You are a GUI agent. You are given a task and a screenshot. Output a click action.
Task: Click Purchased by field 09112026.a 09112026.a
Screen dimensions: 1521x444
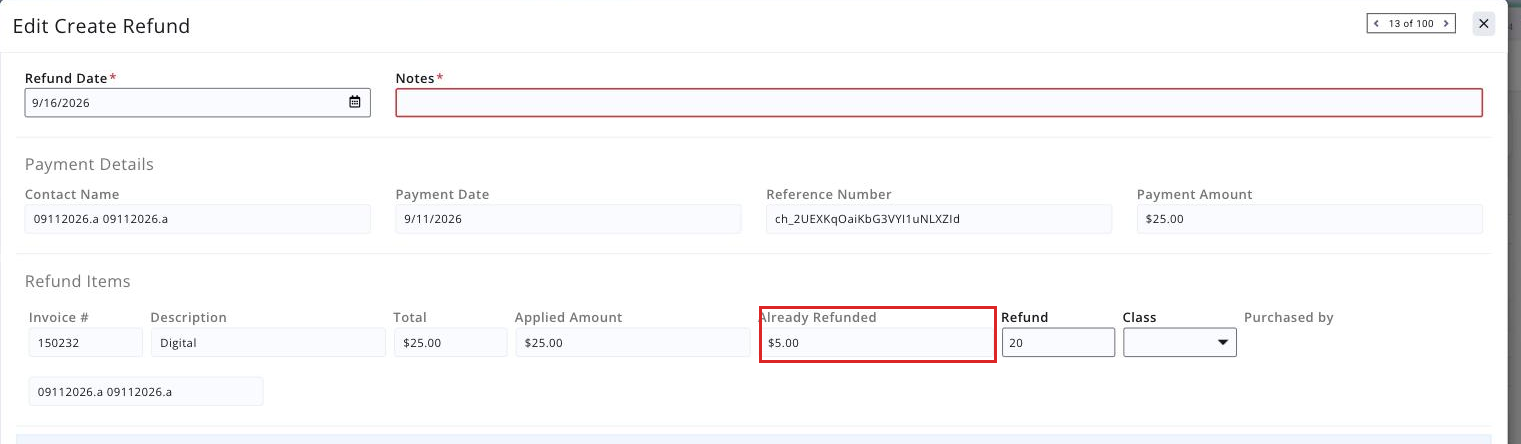coord(146,391)
